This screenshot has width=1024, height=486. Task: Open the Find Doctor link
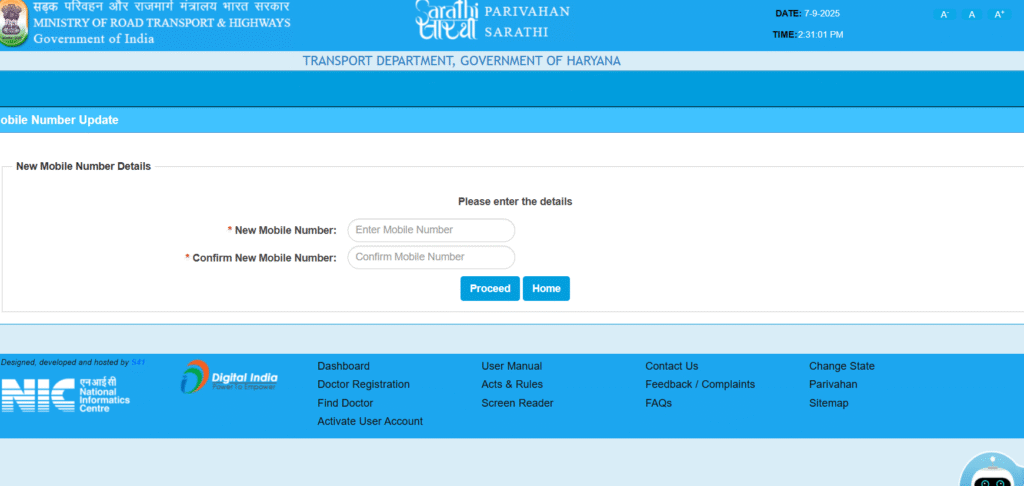click(x=345, y=403)
